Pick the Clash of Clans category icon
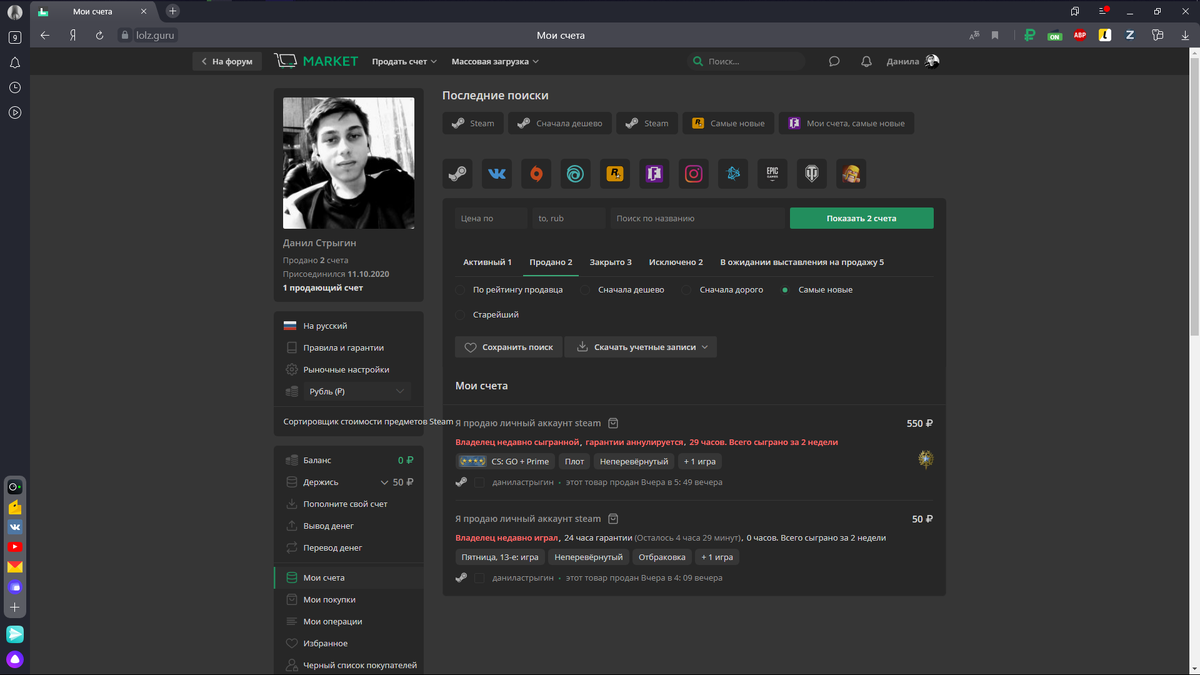The image size is (1200, 675). coord(851,173)
